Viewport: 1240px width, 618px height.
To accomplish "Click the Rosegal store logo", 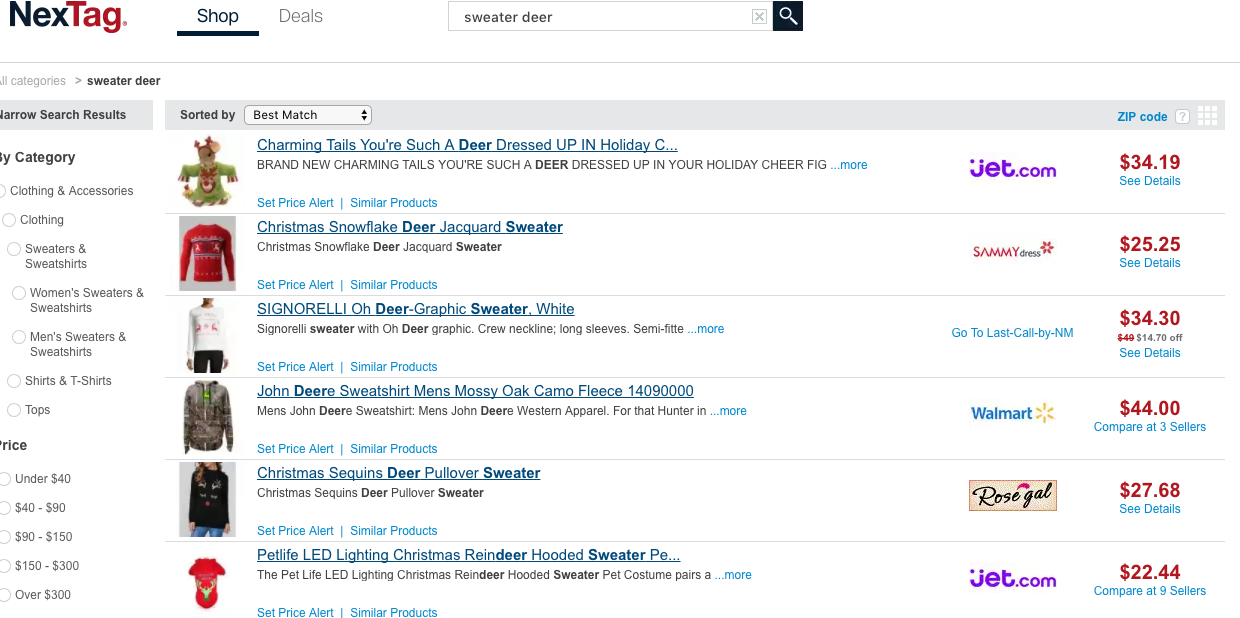I will pyautogui.click(x=1013, y=495).
